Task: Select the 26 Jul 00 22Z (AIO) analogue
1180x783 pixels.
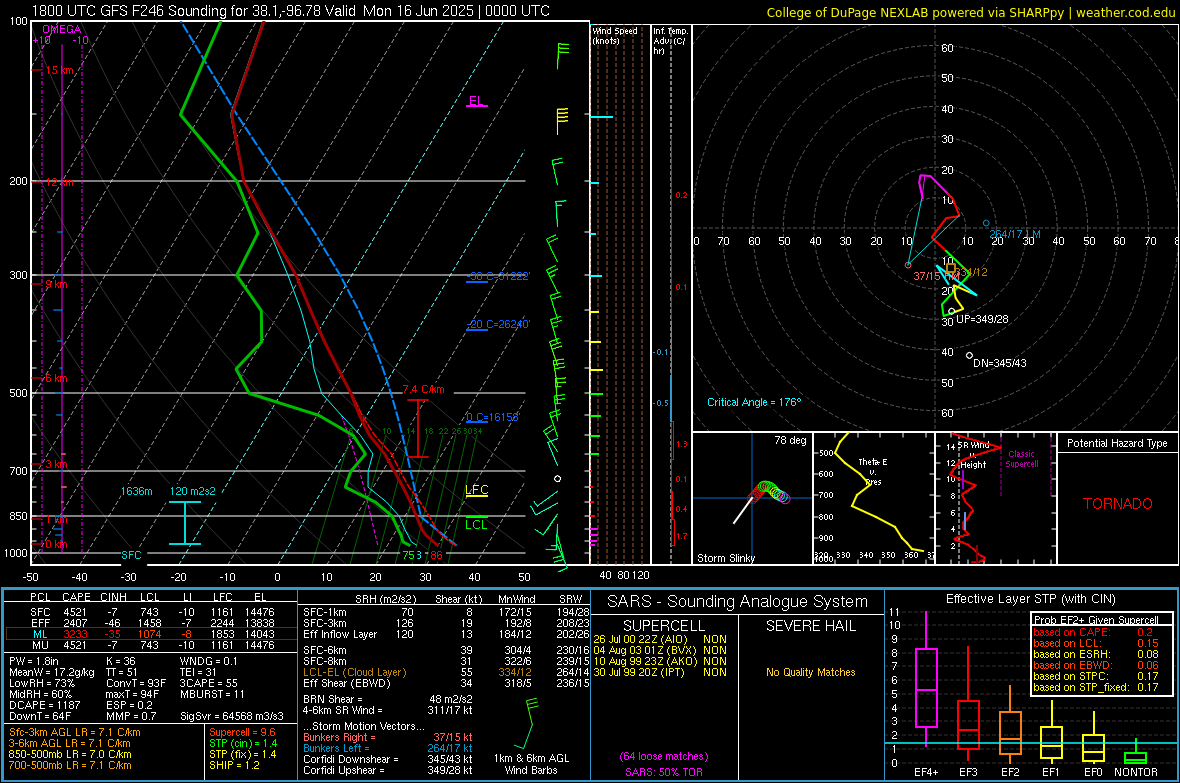Action: point(660,639)
